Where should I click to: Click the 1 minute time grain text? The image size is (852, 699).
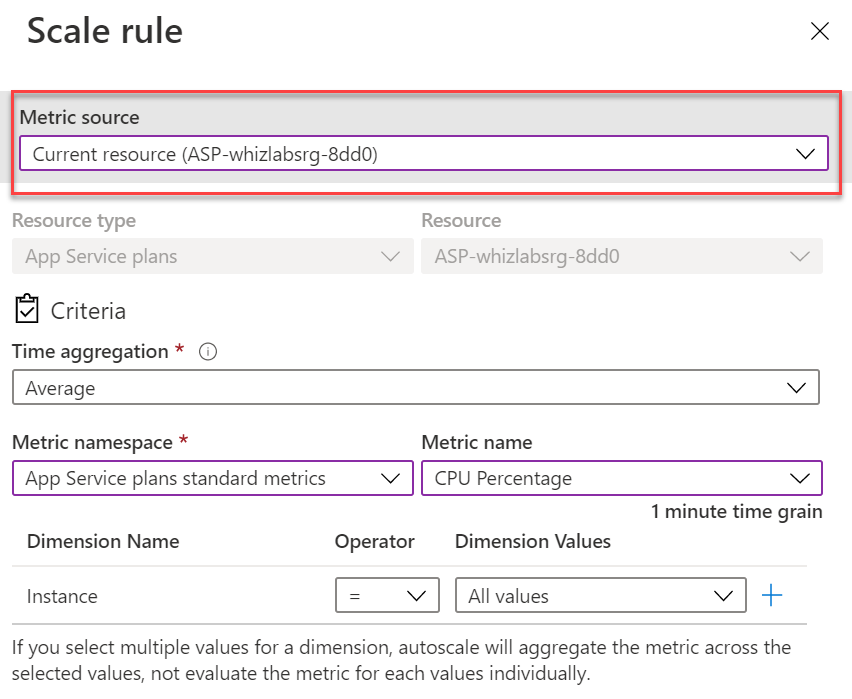tap(736, 512)
